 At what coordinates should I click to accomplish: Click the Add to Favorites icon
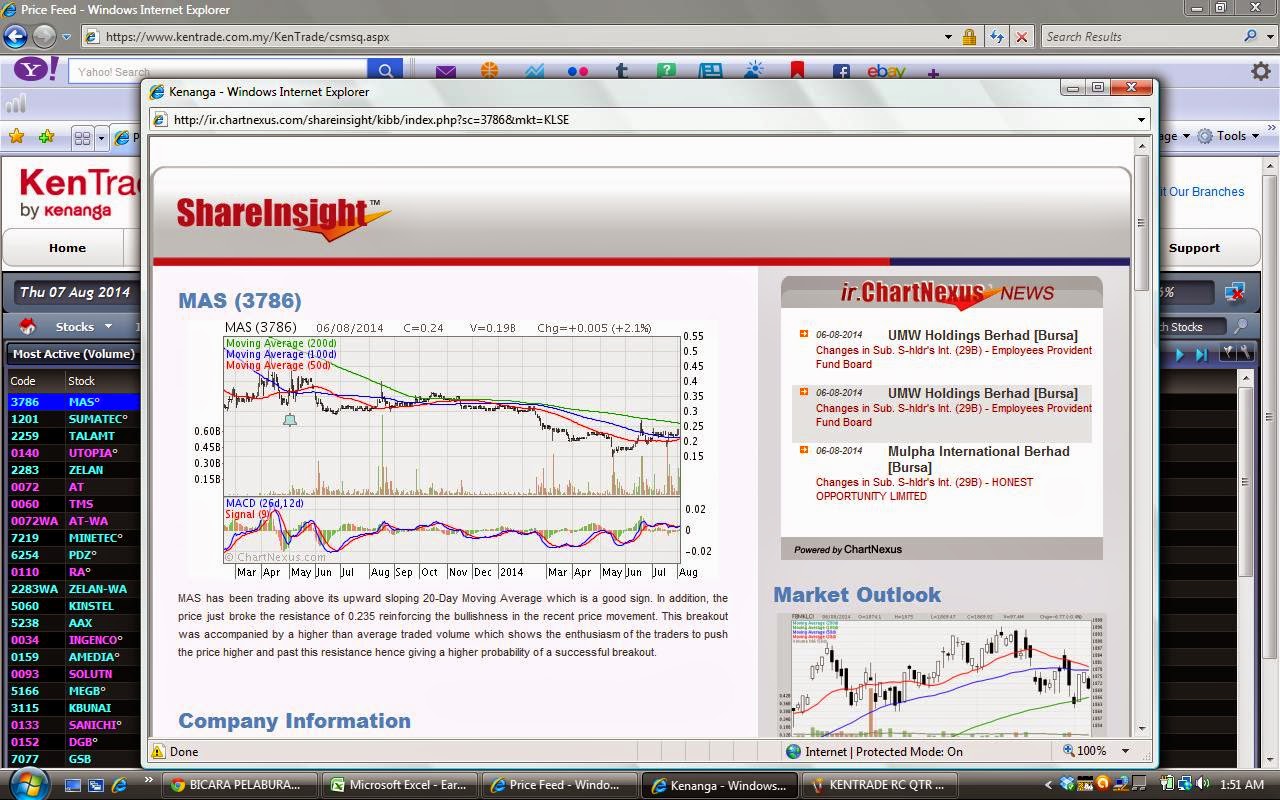46,136
